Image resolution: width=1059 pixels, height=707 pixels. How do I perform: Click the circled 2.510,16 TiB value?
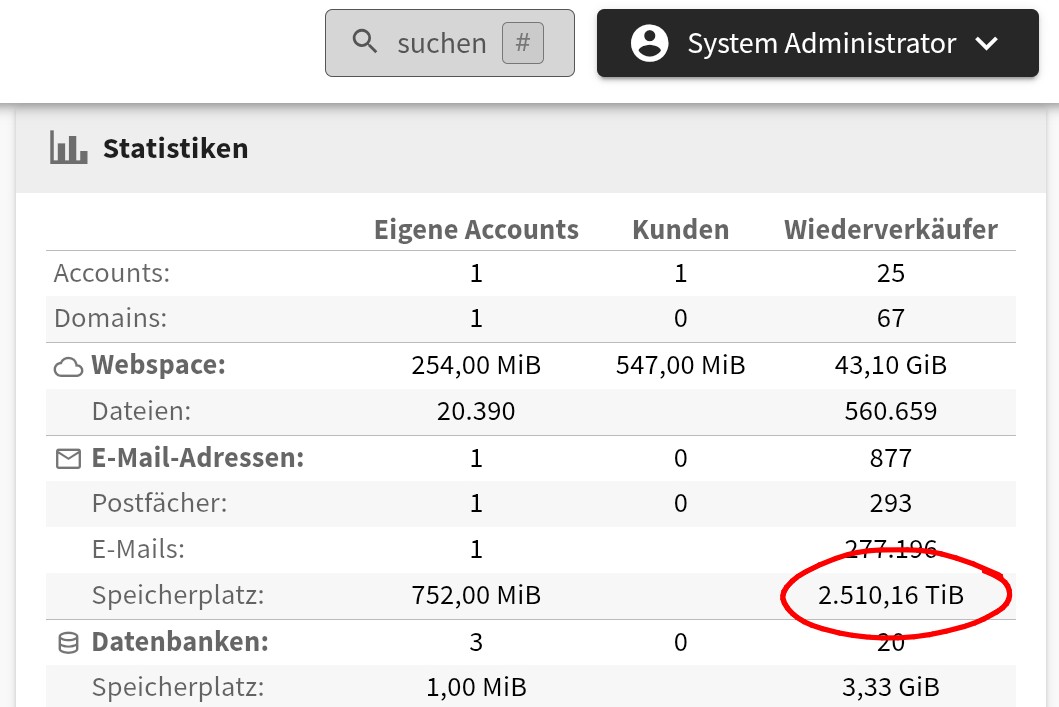click(x=890, y=596)
